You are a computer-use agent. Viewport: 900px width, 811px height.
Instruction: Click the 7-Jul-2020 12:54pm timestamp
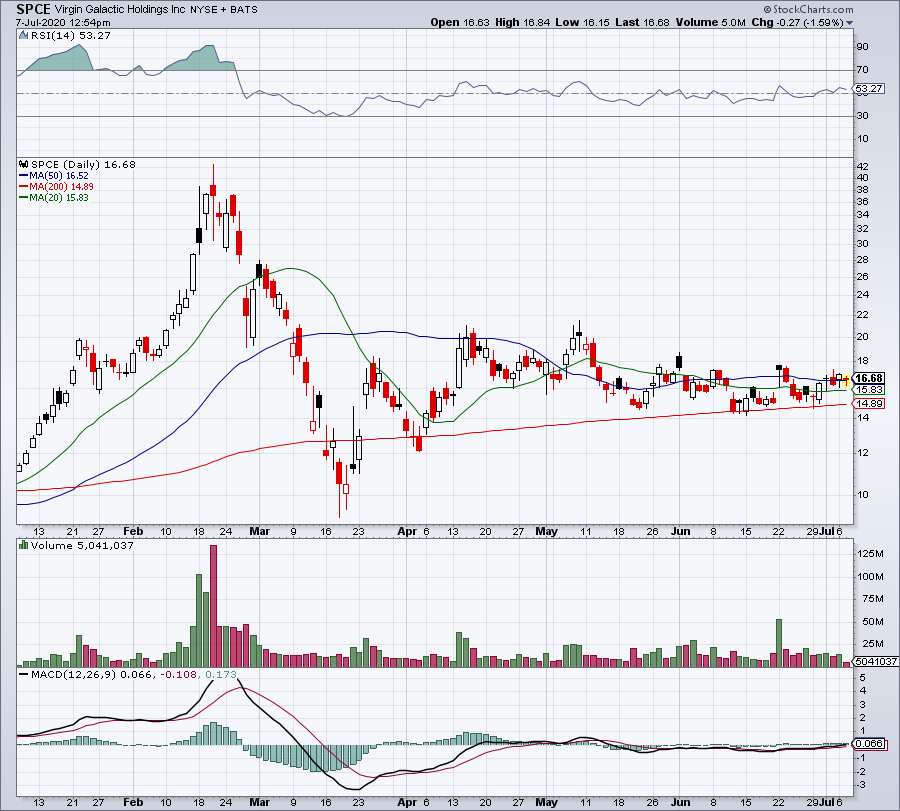63,22
